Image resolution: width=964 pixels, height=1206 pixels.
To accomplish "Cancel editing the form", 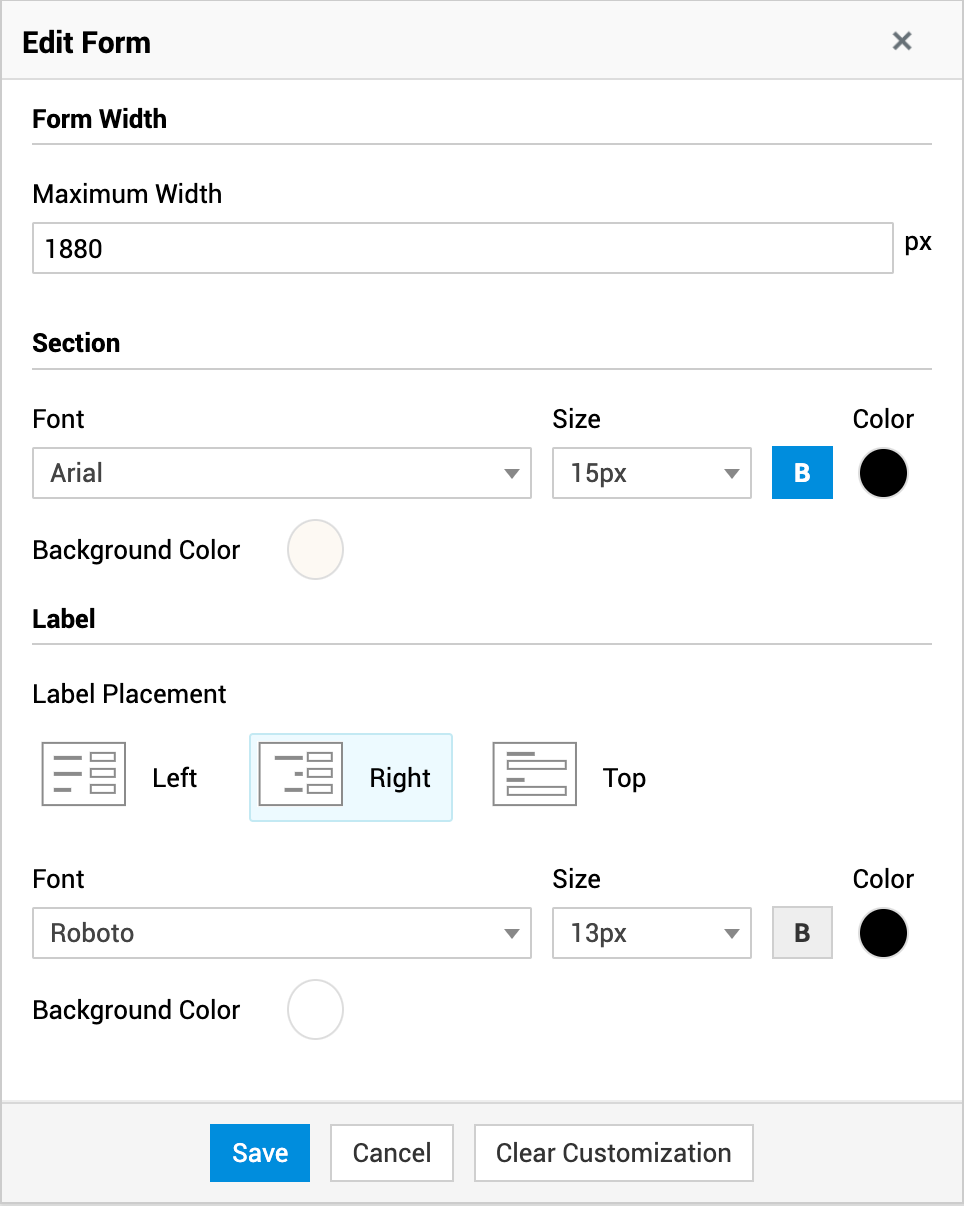I will click(x=392, y=1153).
